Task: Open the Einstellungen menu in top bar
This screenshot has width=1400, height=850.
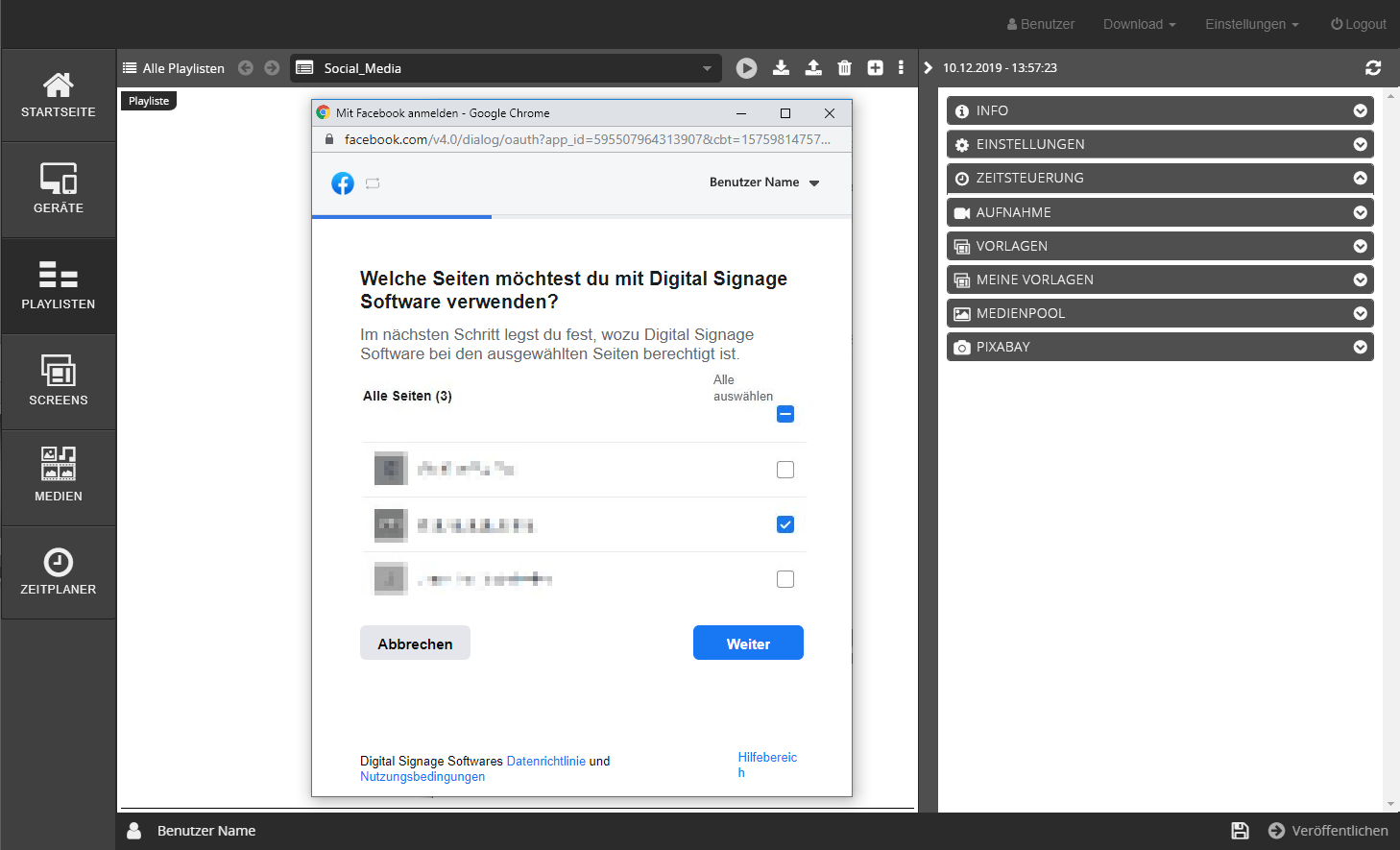Action: click(1251, 24)
